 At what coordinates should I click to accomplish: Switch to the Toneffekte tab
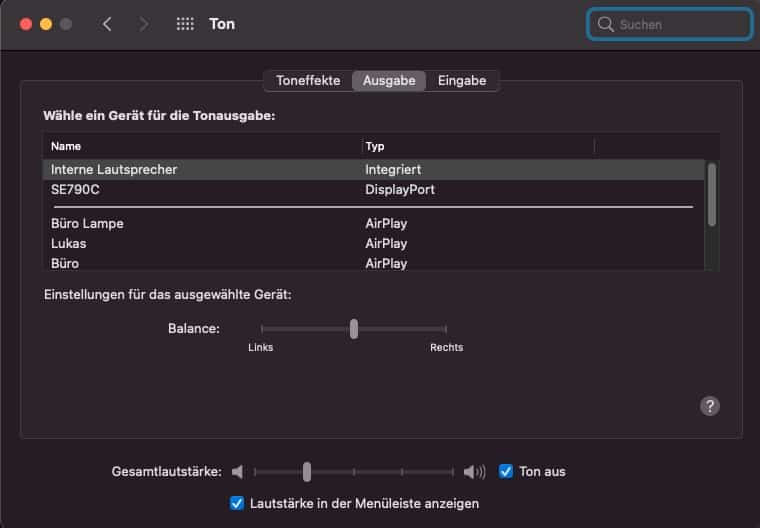pyautogui.click(x=308, y=80)
